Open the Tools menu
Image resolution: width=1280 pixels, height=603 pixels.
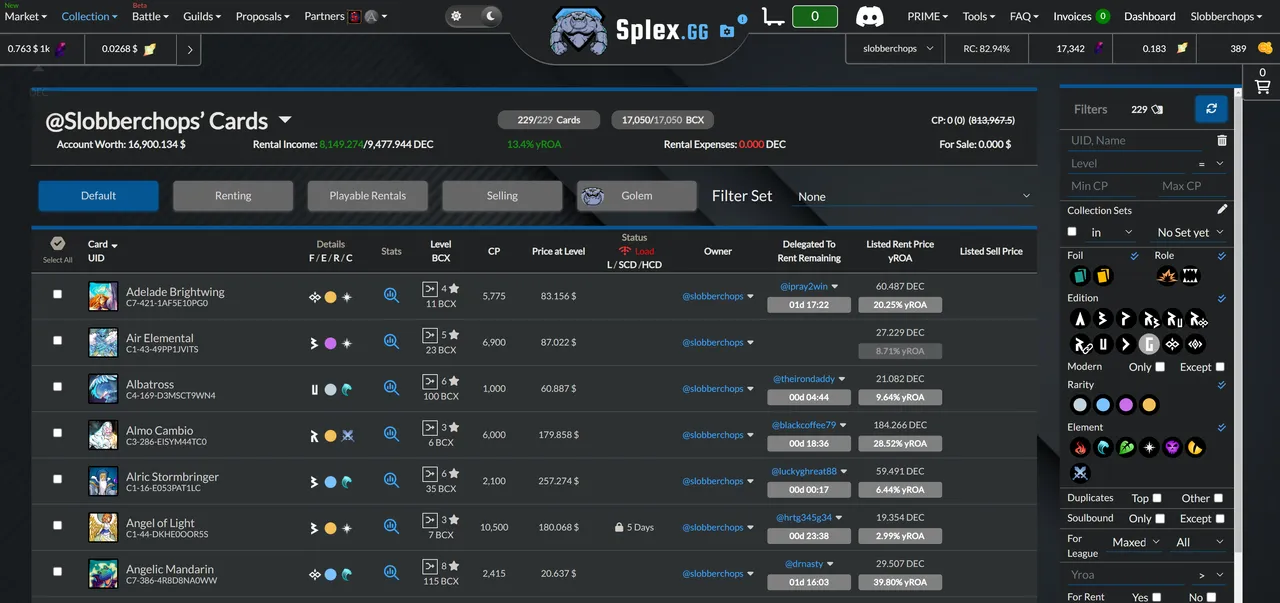[x=979, y=17]
